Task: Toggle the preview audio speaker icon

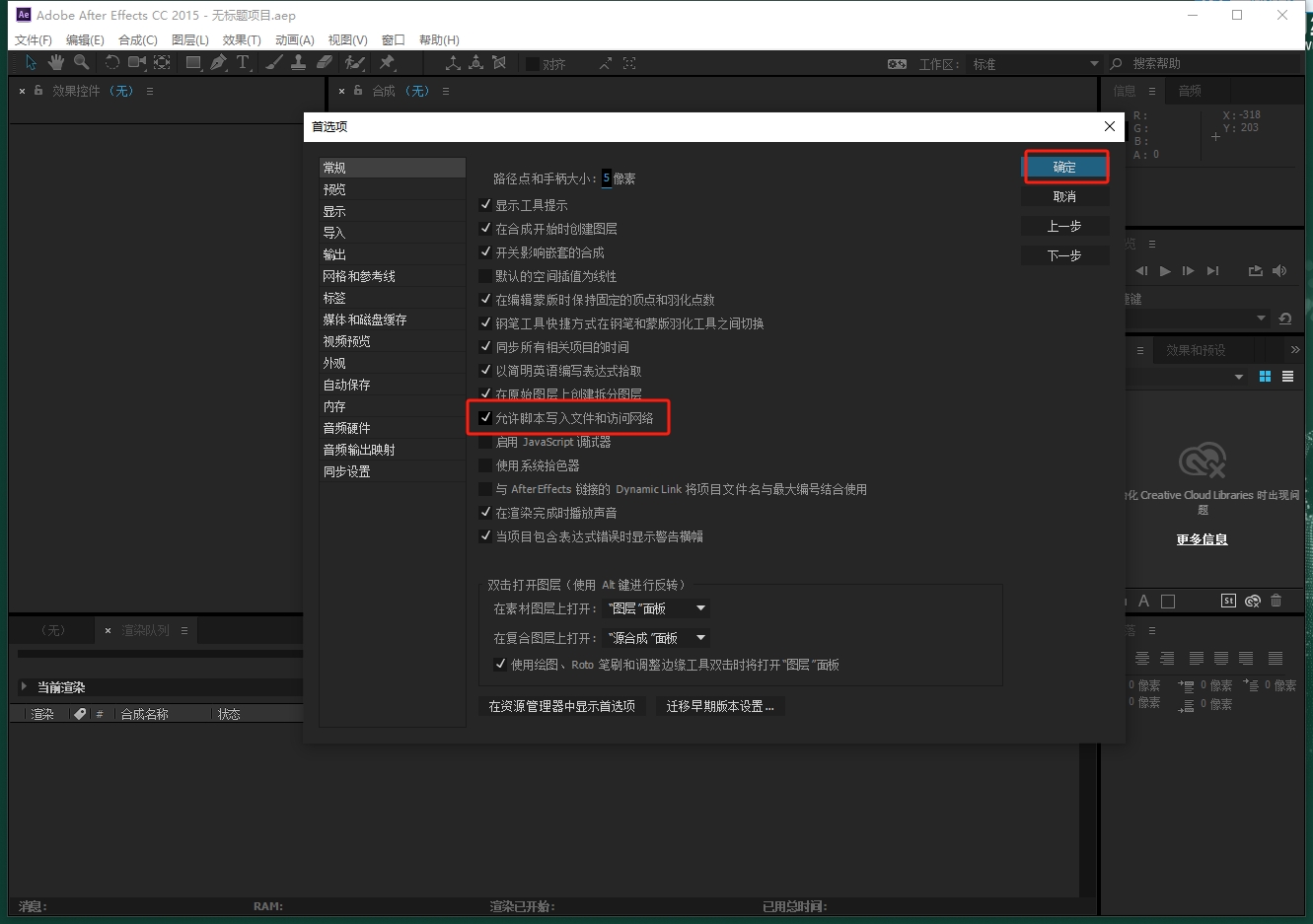Action: coord(1279,271)
